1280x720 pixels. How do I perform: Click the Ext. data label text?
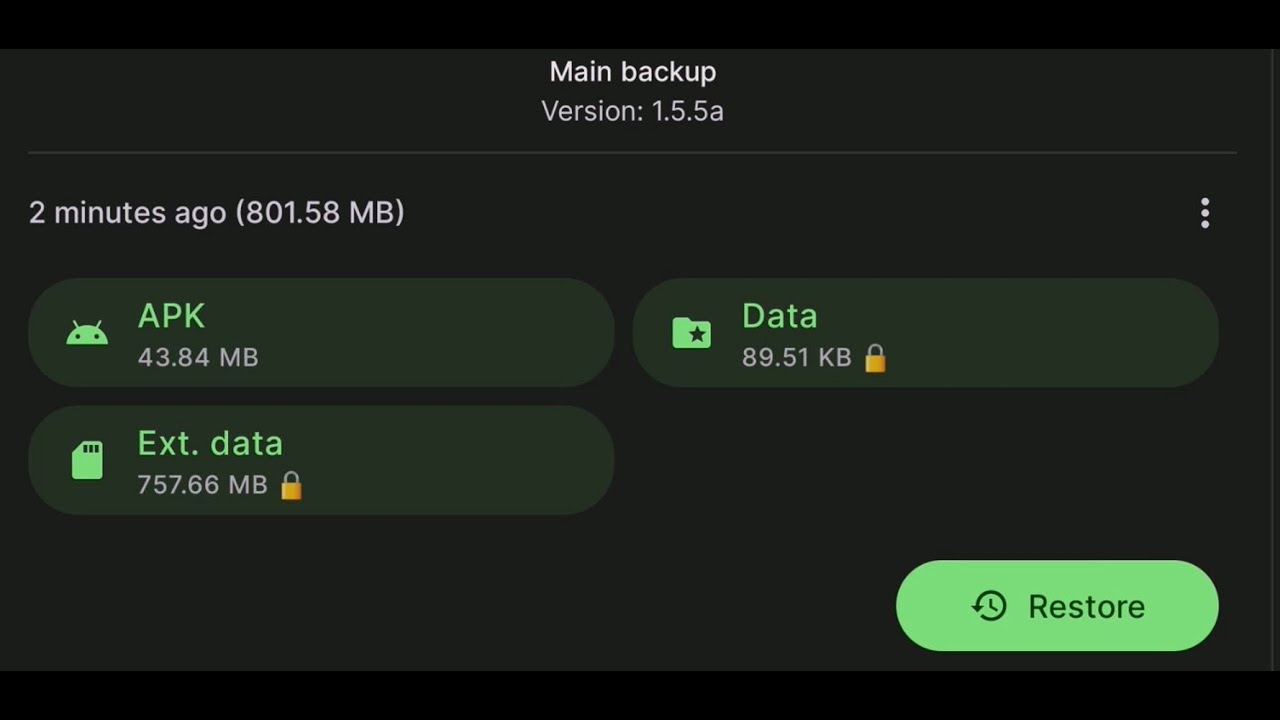coord(210,443)
